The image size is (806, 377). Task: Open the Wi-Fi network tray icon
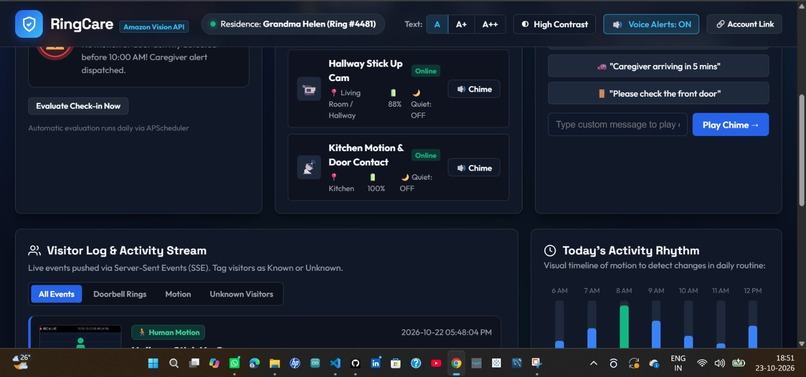702,363
